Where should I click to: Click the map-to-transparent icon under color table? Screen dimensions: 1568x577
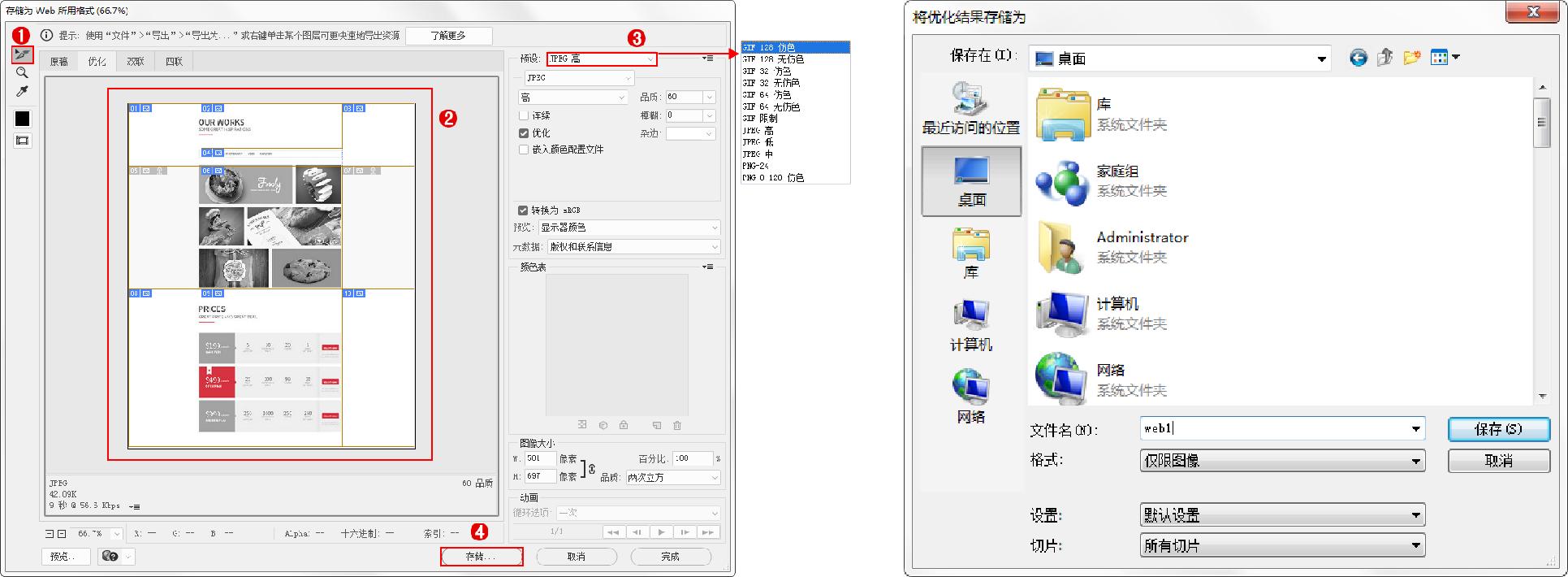(x=582, y=425)
